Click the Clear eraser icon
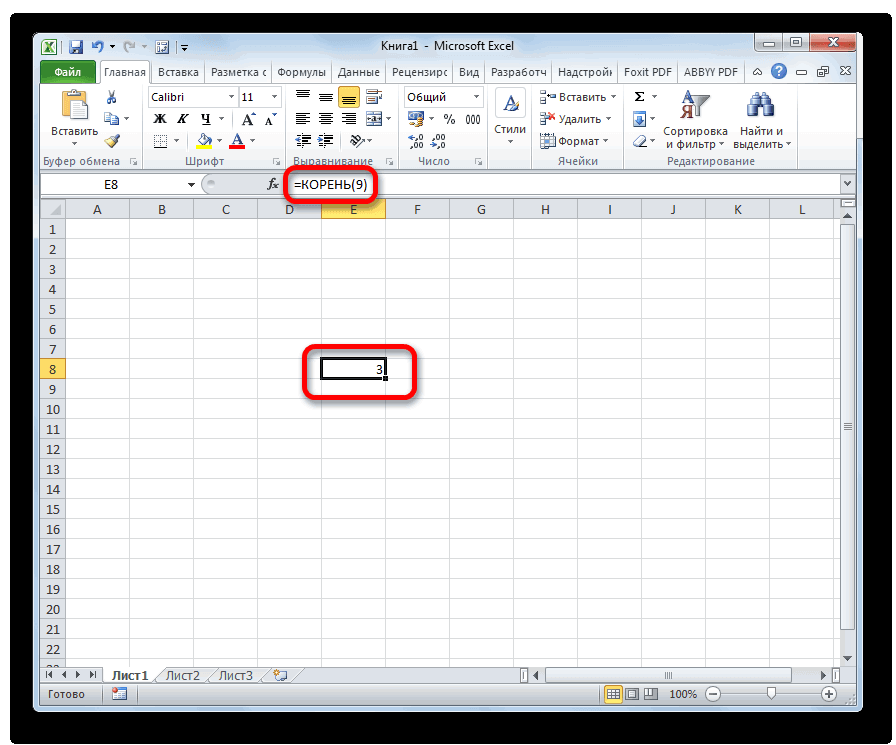This screenshot has width=896, height=745. 640,141
